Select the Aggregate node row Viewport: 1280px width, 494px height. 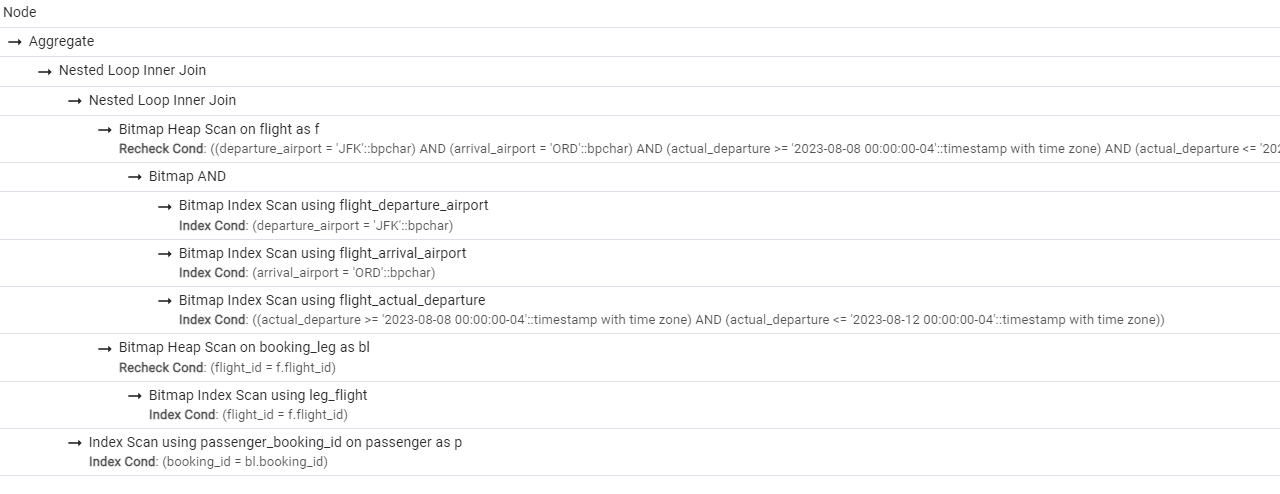point(61,42)
